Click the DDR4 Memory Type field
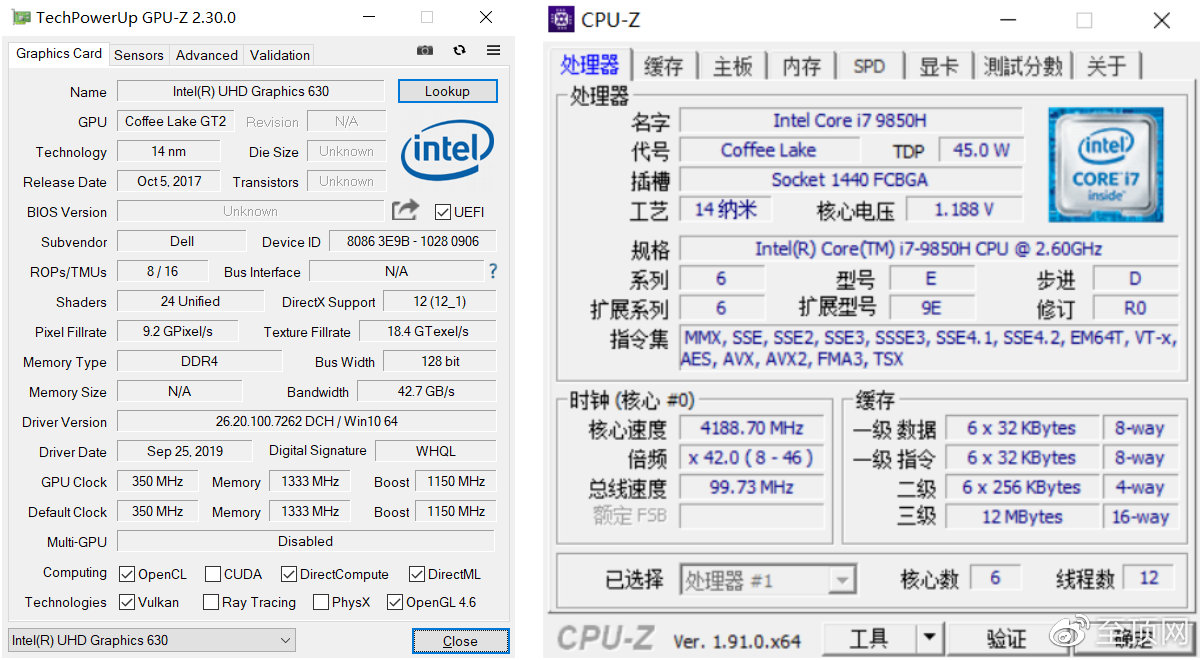 coord(199,361)
